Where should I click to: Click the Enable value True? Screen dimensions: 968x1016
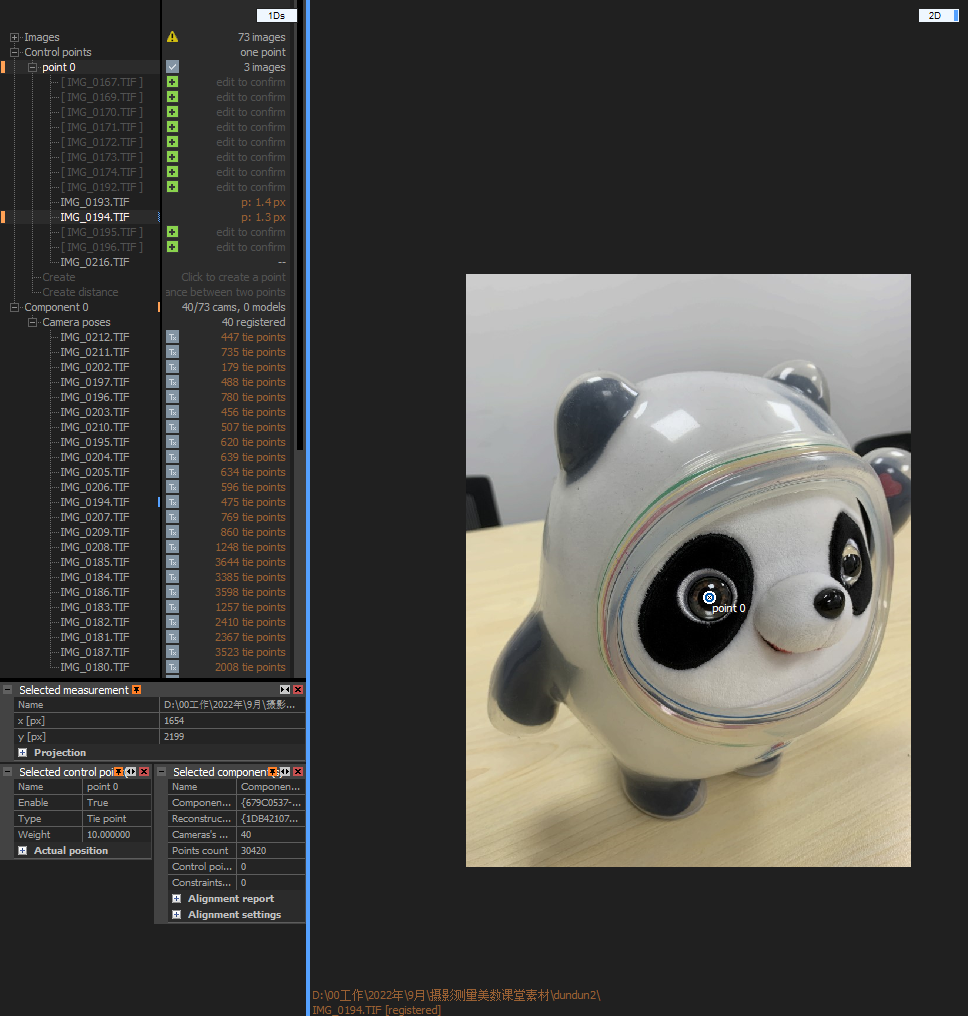(x=117, y=802)
